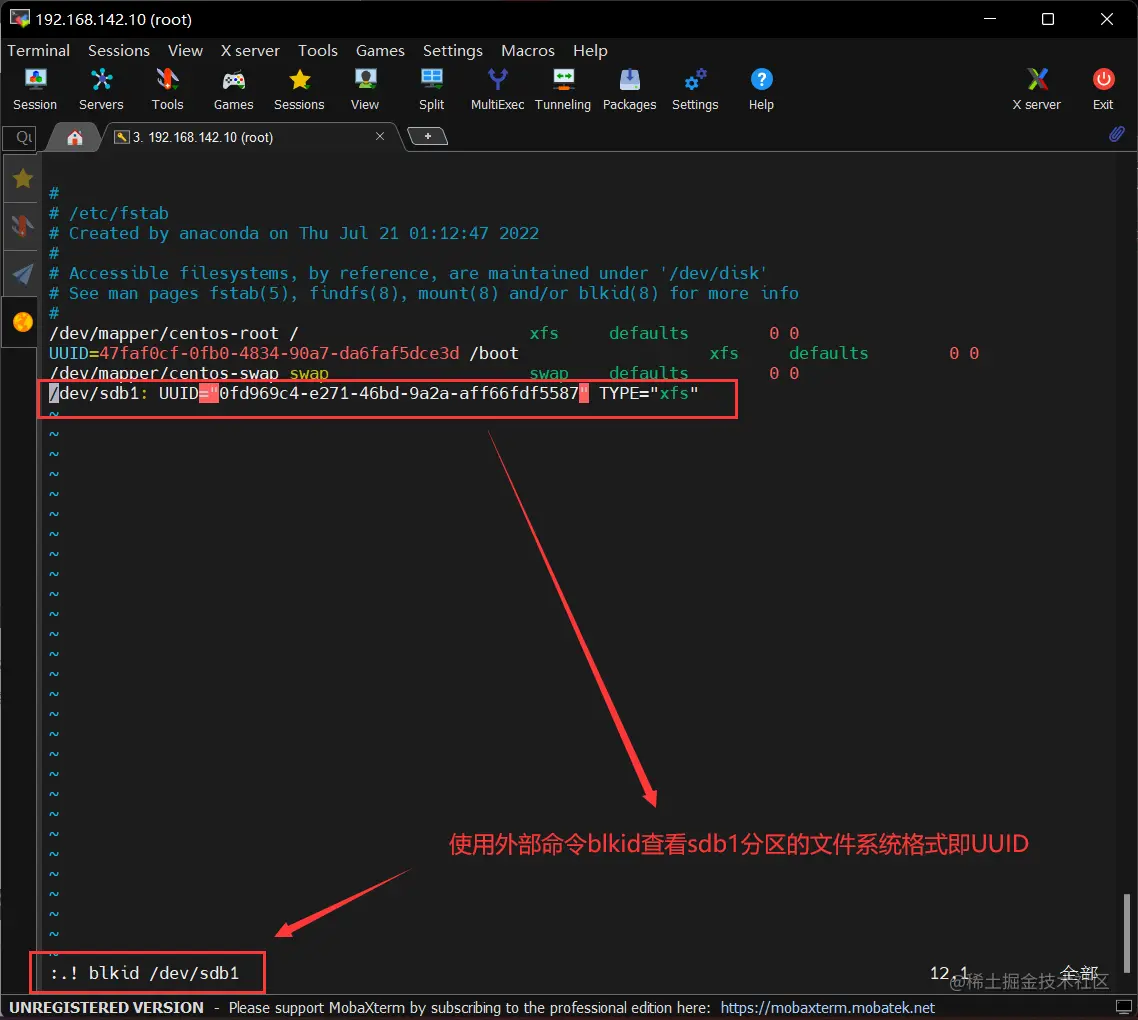The image size is (1138, 1020).
Task: Open the X server menu
Action: [x=250, y=51]
